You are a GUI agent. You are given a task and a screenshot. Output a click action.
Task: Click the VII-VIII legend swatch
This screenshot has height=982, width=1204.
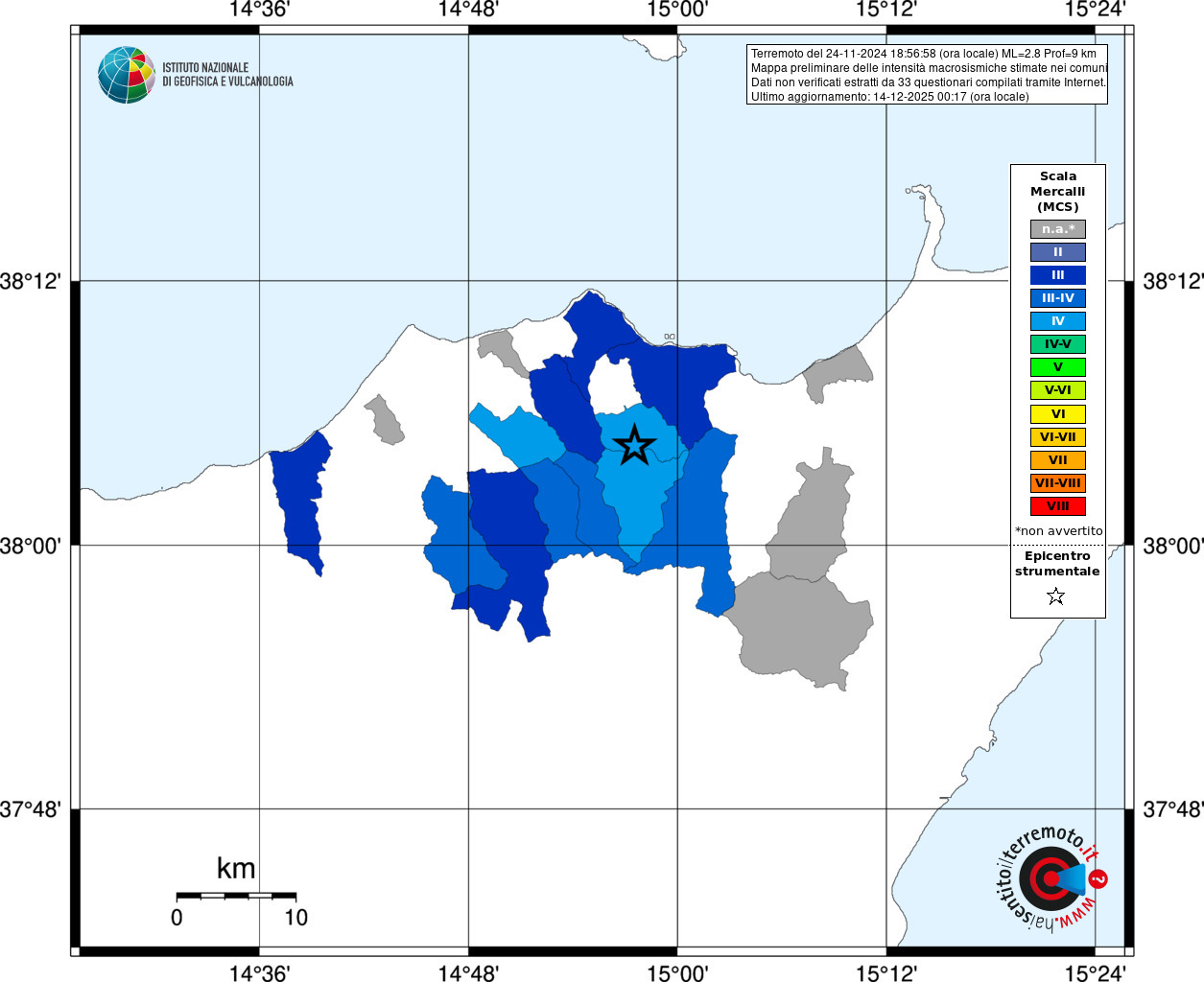coord(1058,483)
